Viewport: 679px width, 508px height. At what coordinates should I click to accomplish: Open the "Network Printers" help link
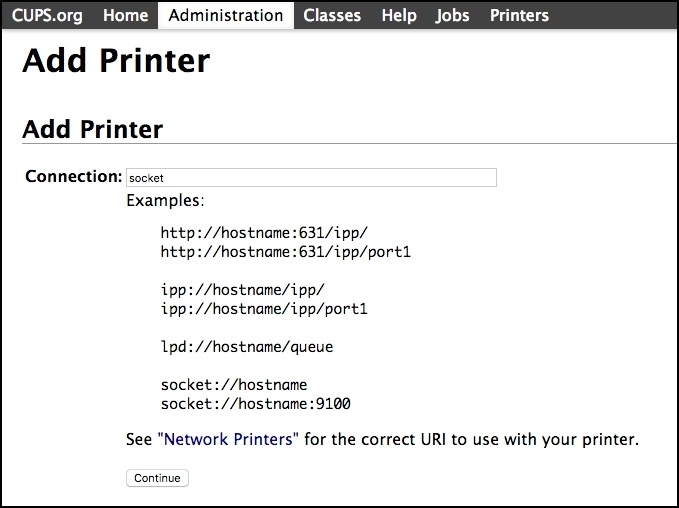click(228, 439)
